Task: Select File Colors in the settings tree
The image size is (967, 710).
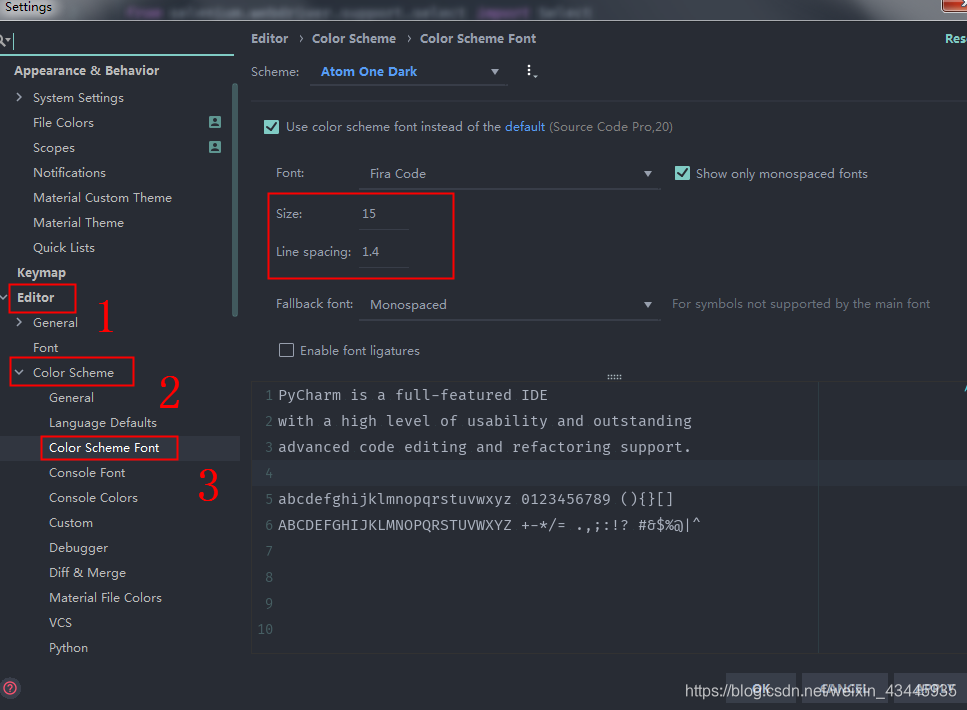Action: (x=64, y=123)
